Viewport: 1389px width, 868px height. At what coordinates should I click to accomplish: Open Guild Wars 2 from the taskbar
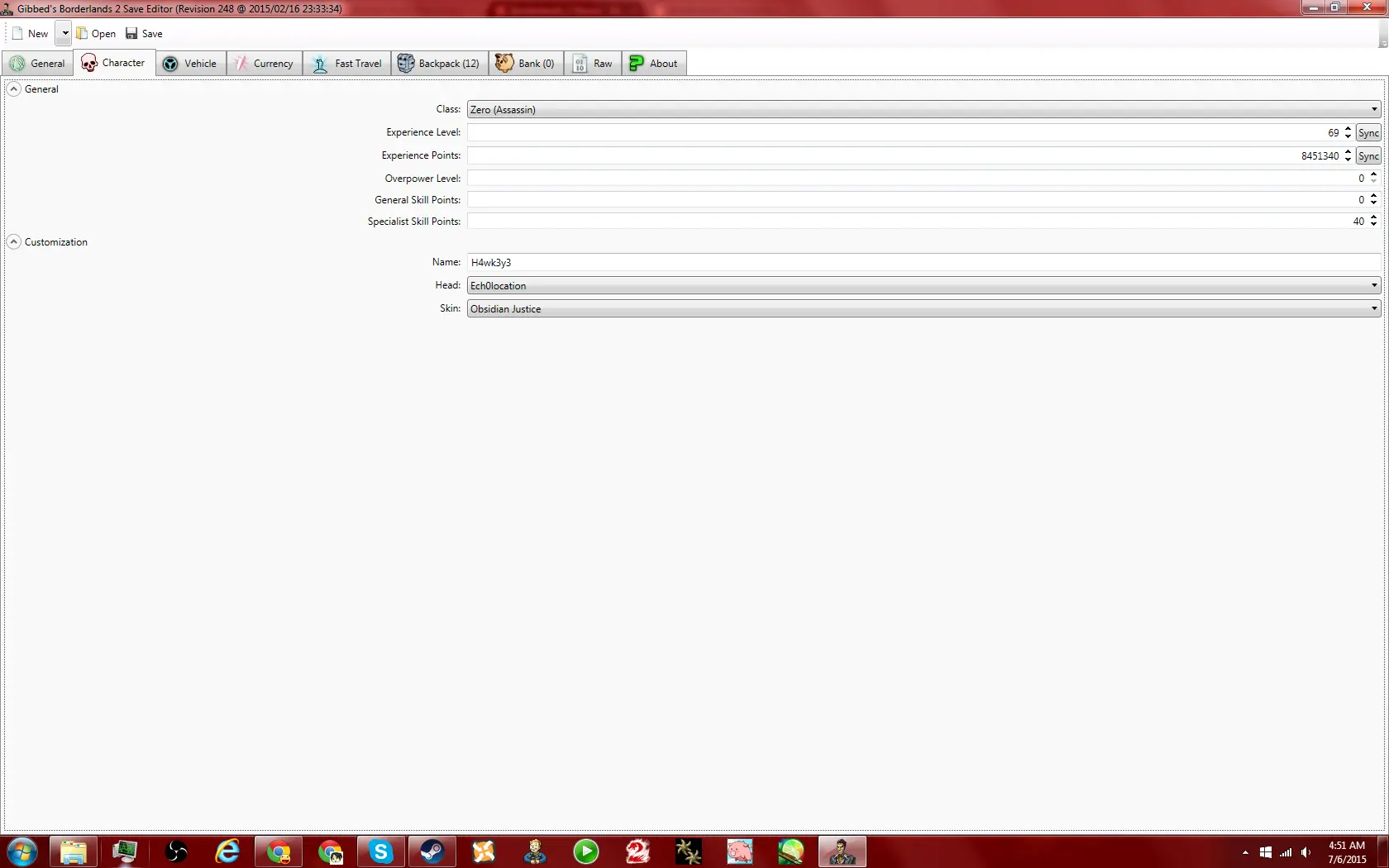click(x=637, y=851)
